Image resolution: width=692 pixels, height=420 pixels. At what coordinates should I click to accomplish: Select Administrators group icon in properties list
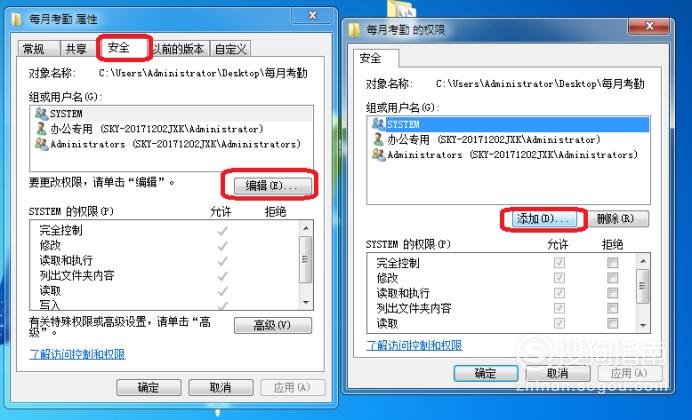41,144
